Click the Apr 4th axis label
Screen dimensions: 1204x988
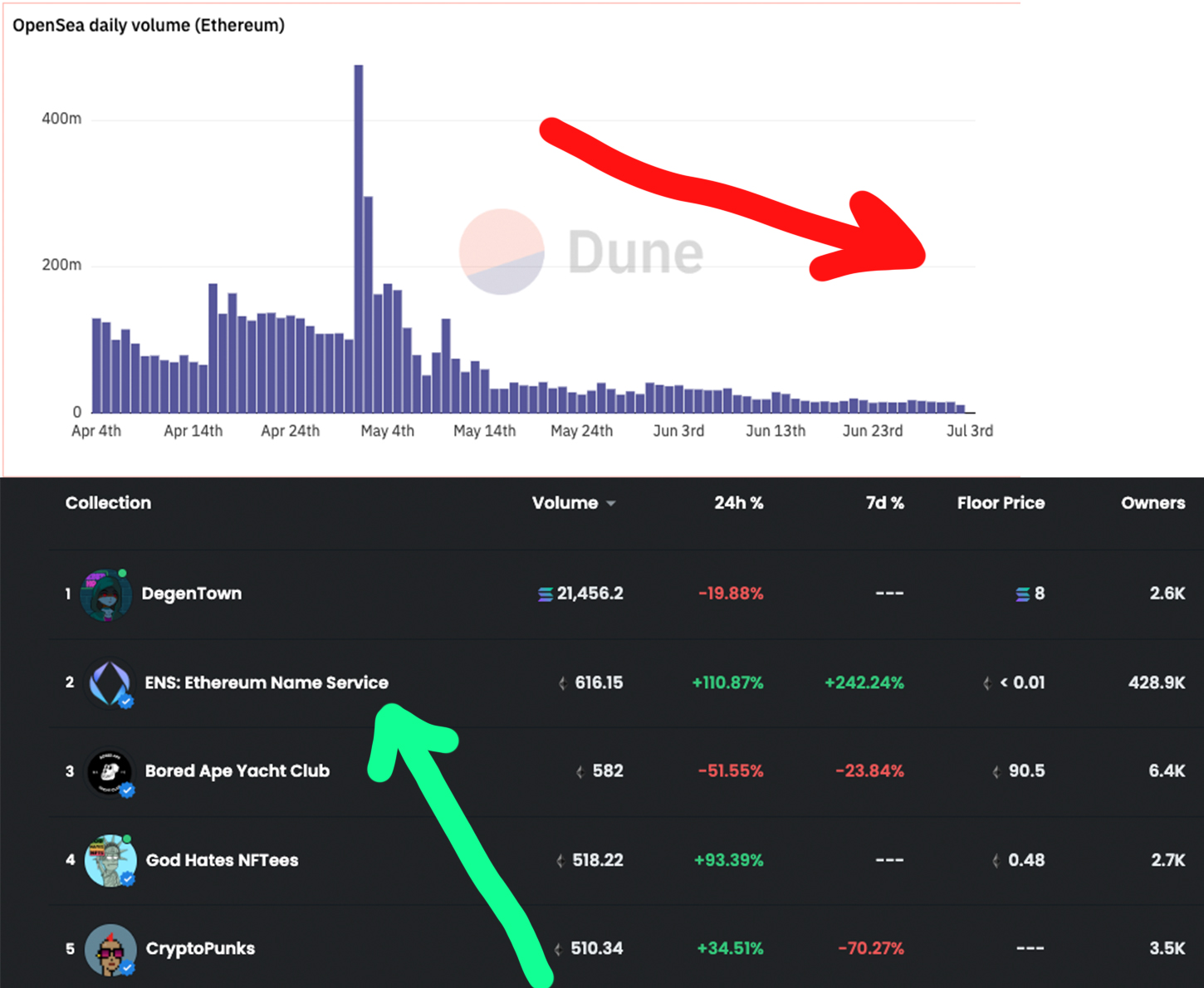(x=96, y=431)
